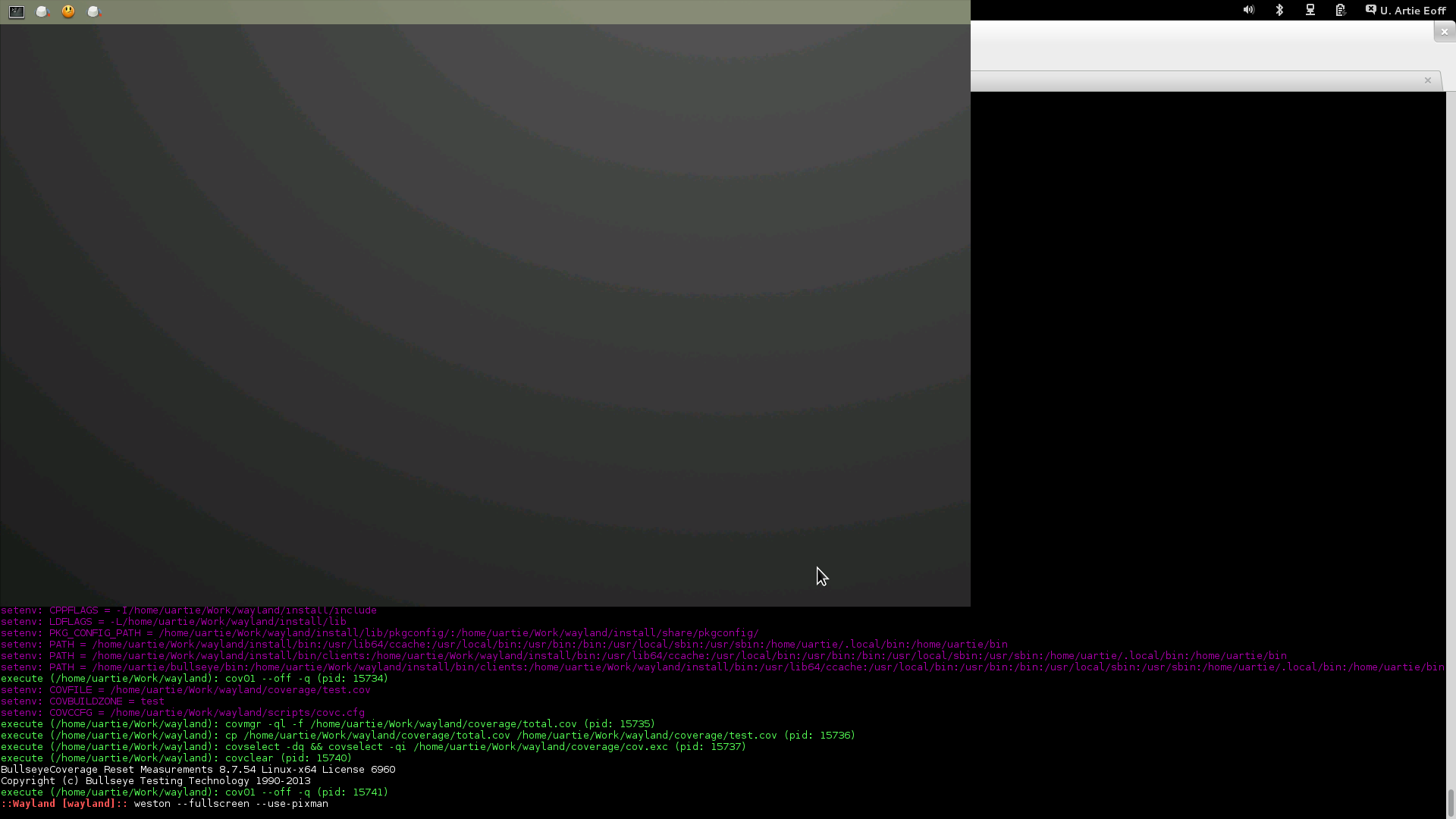Click the terminal tab bar strip

(x=1198, y=80)
